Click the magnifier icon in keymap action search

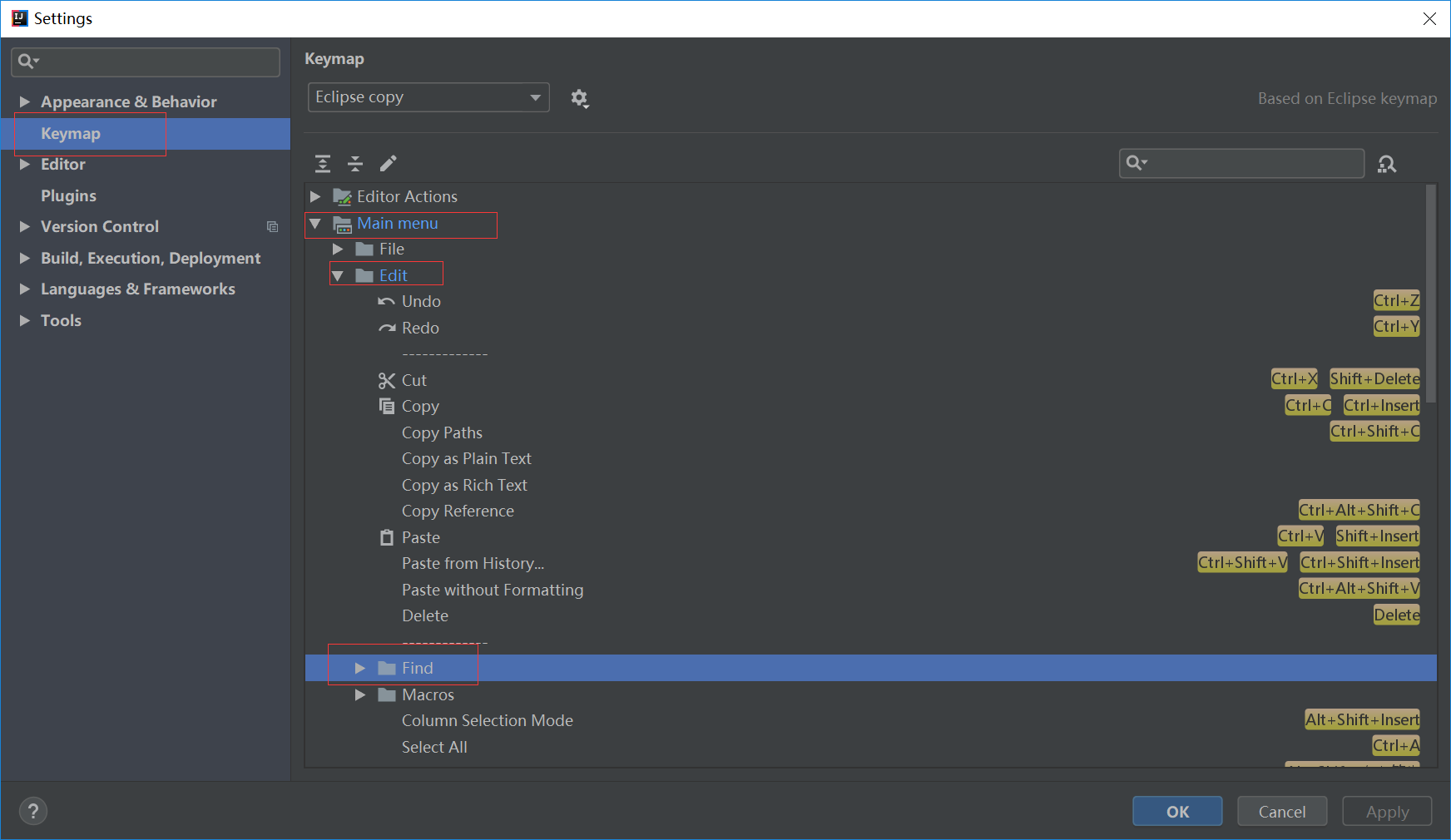coord(1136,162)
